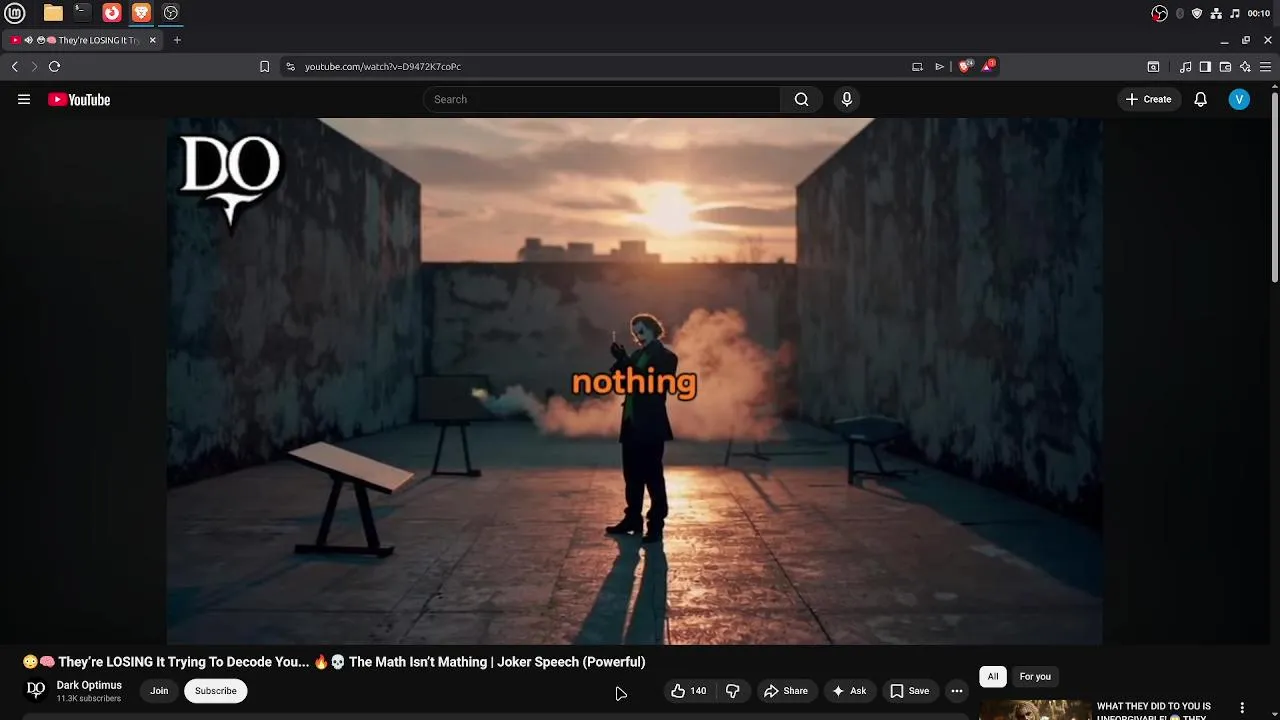Go forward in browser history
Image resolution: width=1280 pixels, height=720 pixels.
(34, 66)
